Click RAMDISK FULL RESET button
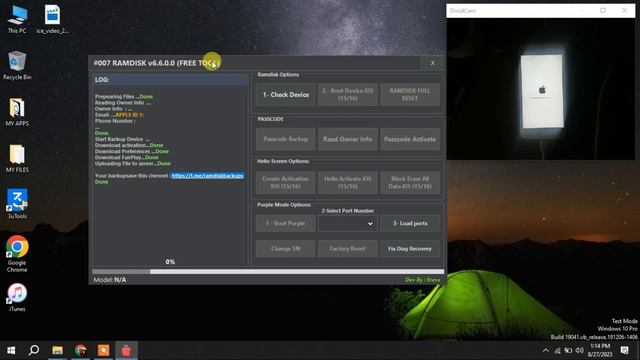The width and height of the screenshot is (640, 360). (410, 95)
